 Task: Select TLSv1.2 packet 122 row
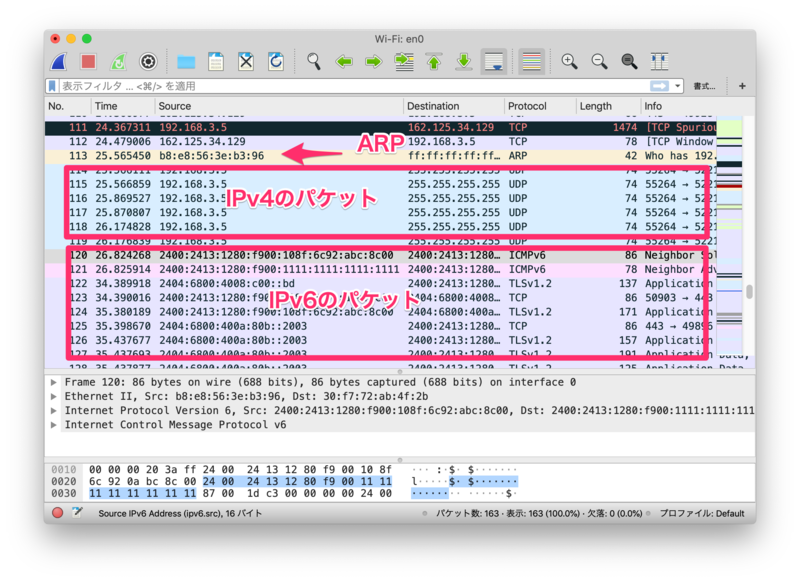tap(381, 284)
